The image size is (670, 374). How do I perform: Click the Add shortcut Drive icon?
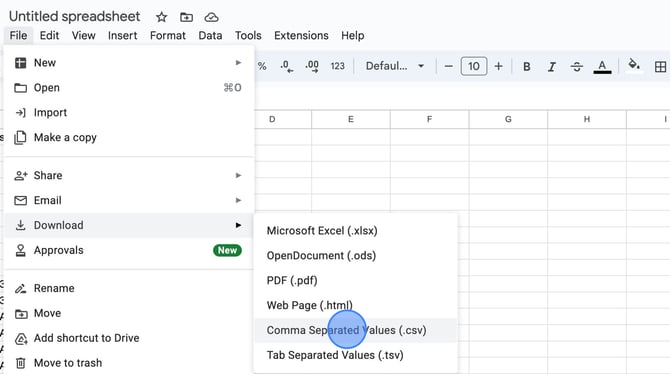coord(21,339)
